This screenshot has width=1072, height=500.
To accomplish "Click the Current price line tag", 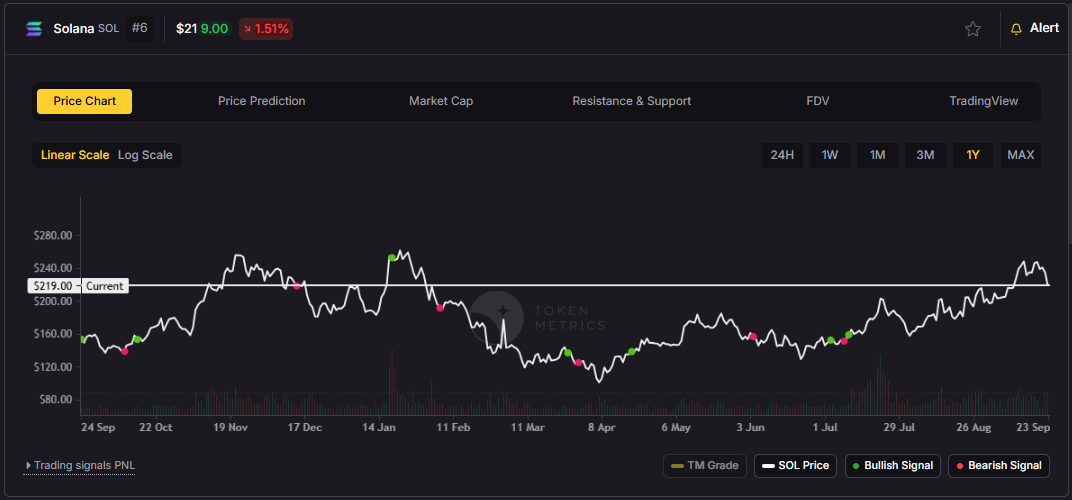I will click(x=105, y=286).
